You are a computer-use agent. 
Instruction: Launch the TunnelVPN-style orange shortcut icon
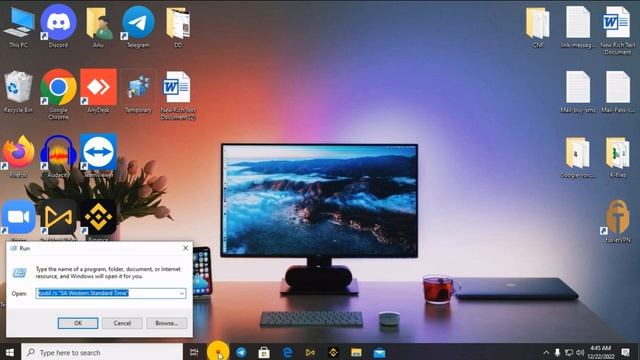coord(618,220)
